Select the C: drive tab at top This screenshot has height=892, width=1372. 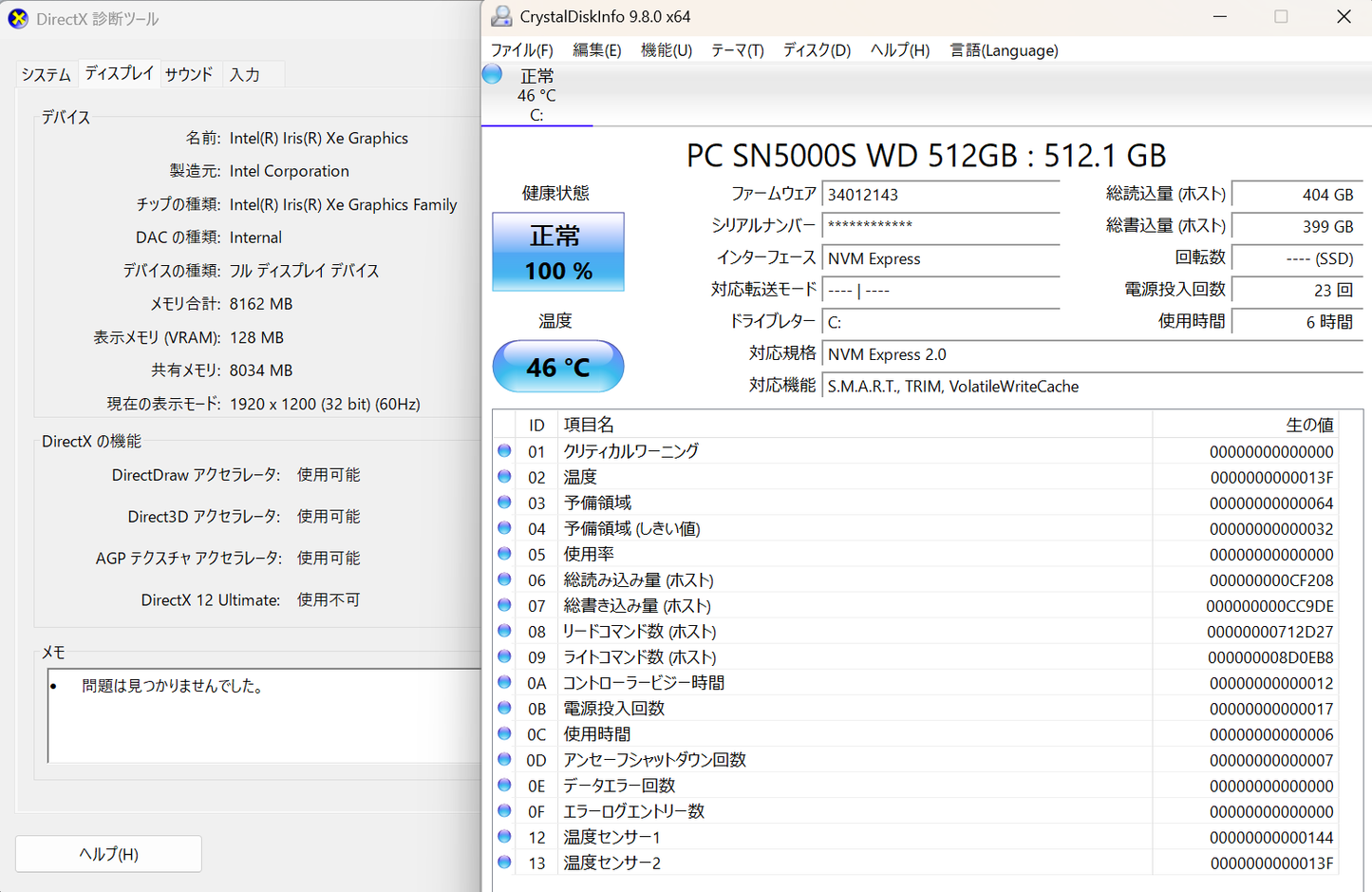click(536, 95)
